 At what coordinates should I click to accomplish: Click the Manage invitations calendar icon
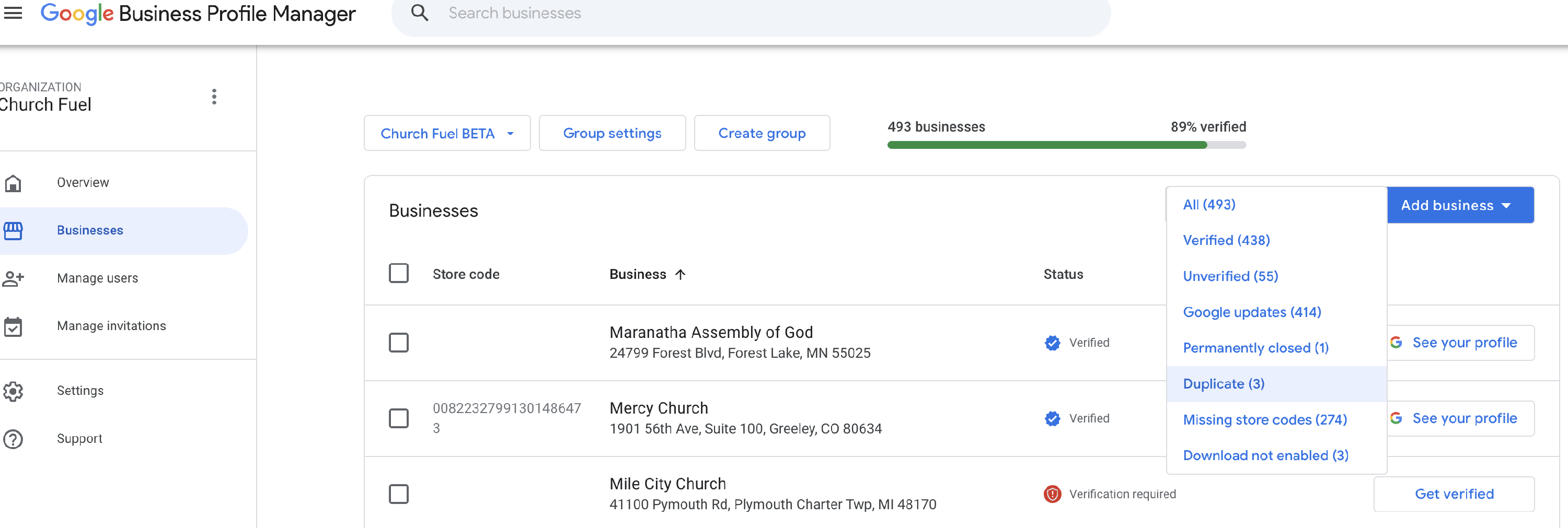click(13, 326)
